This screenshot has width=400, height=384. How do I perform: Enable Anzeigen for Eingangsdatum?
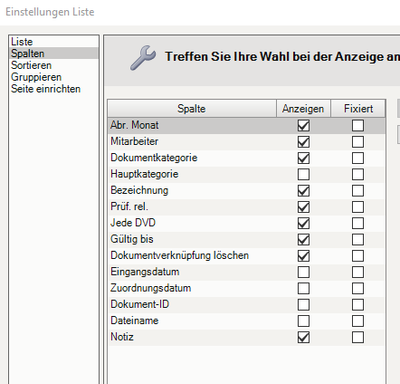point(304,272)
